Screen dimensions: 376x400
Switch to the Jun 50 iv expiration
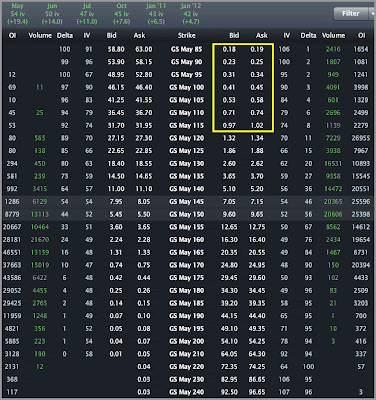52,14
